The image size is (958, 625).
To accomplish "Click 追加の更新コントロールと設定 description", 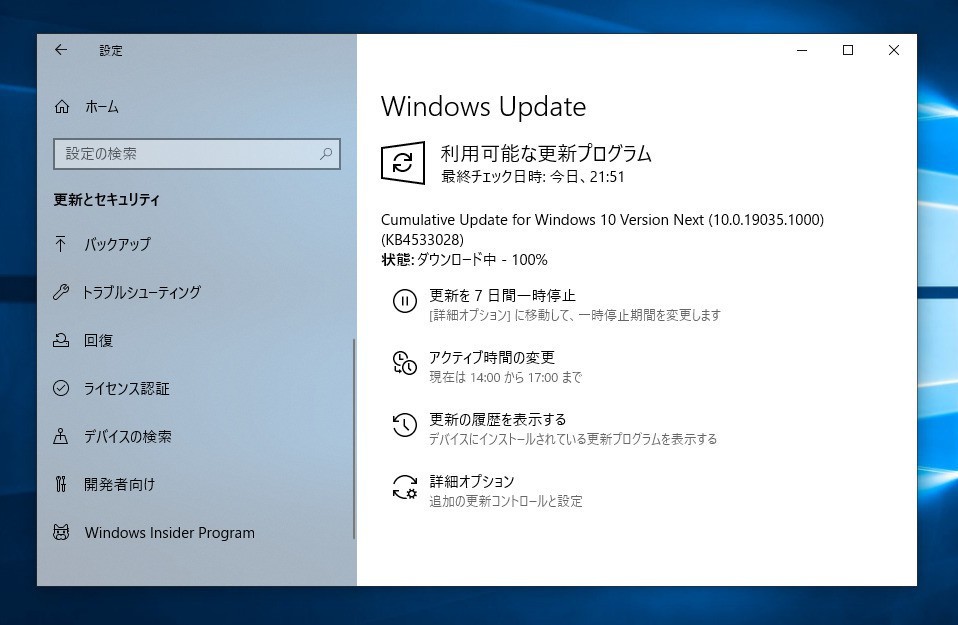I will pos(506,502).
